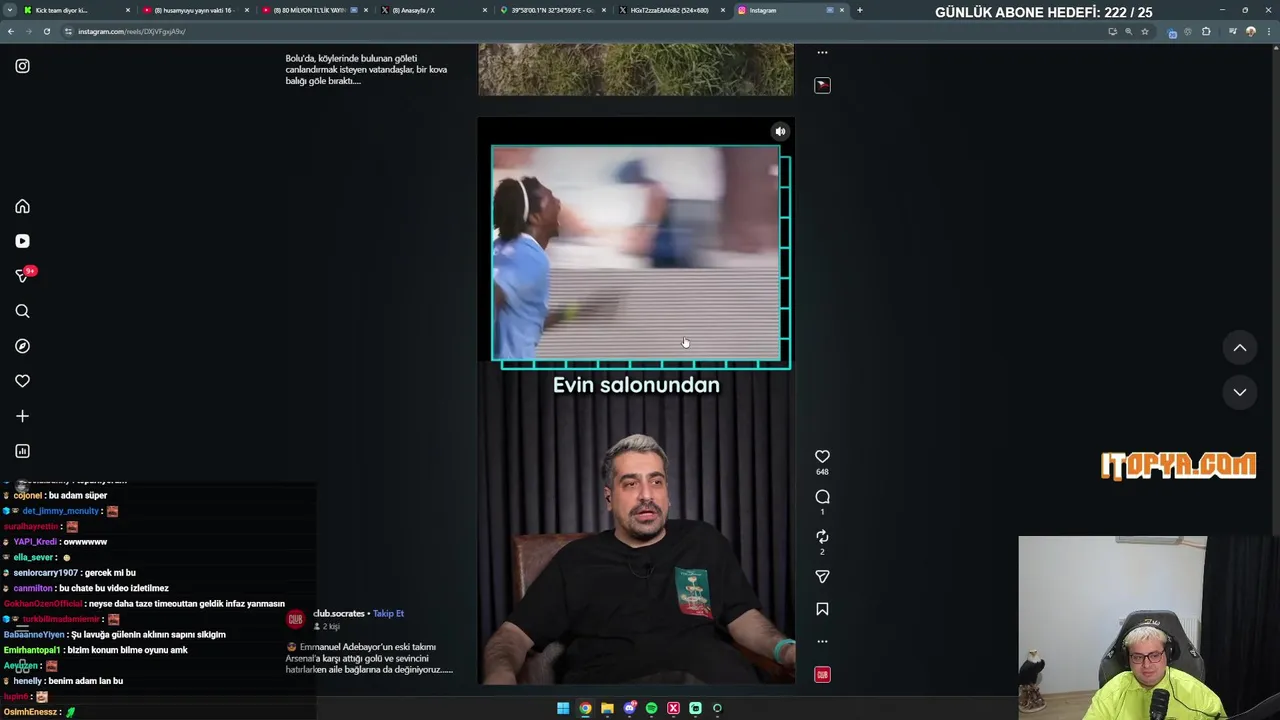Open Instagram logo in left sidebar
This screenshot has width=1280, height=720.
pyautogui.click(x=22, y=66)
